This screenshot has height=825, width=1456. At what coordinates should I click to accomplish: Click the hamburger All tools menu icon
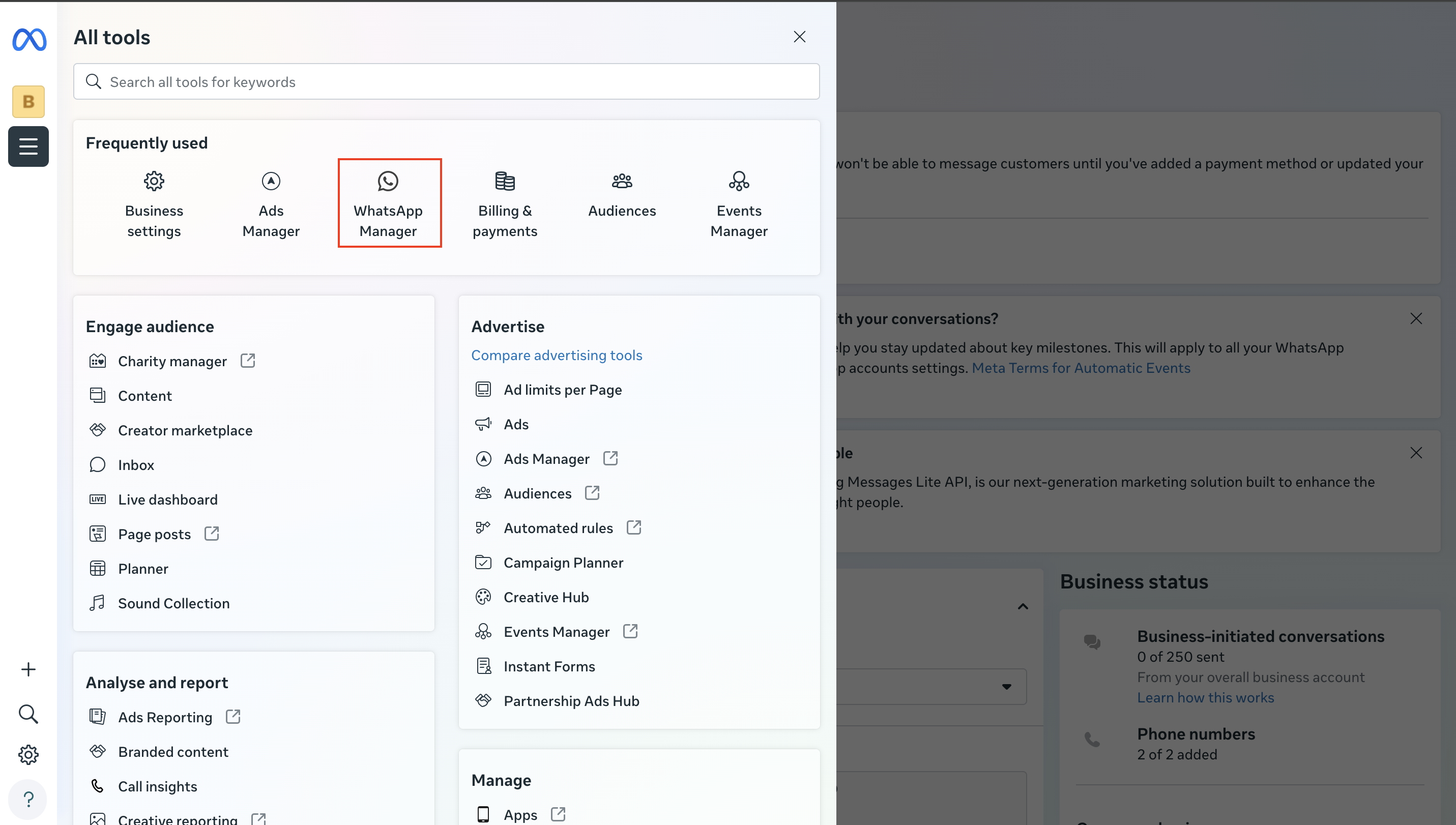tap(28, 146)
